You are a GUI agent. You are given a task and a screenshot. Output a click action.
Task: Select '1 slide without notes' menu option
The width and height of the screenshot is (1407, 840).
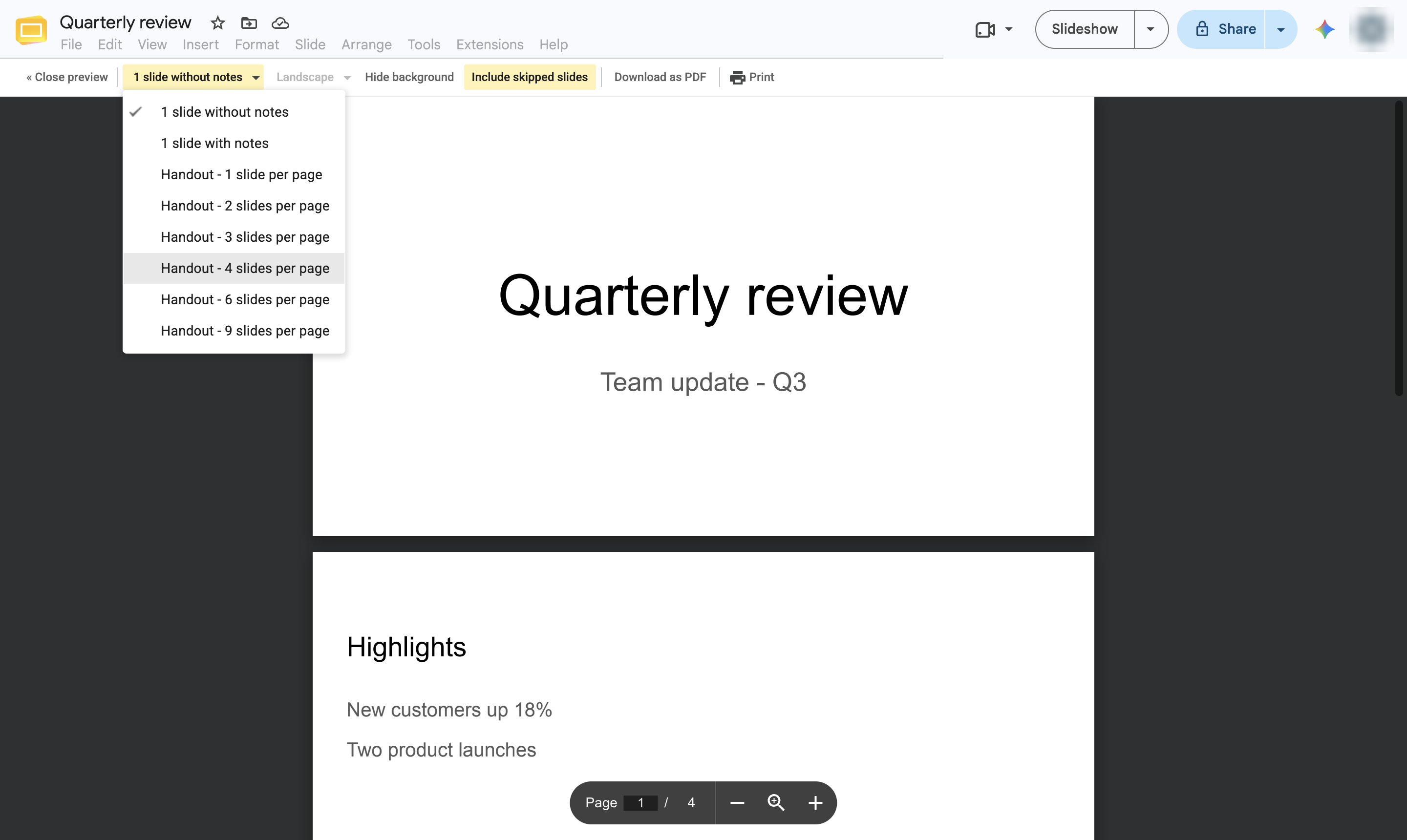tap(234, 112)
